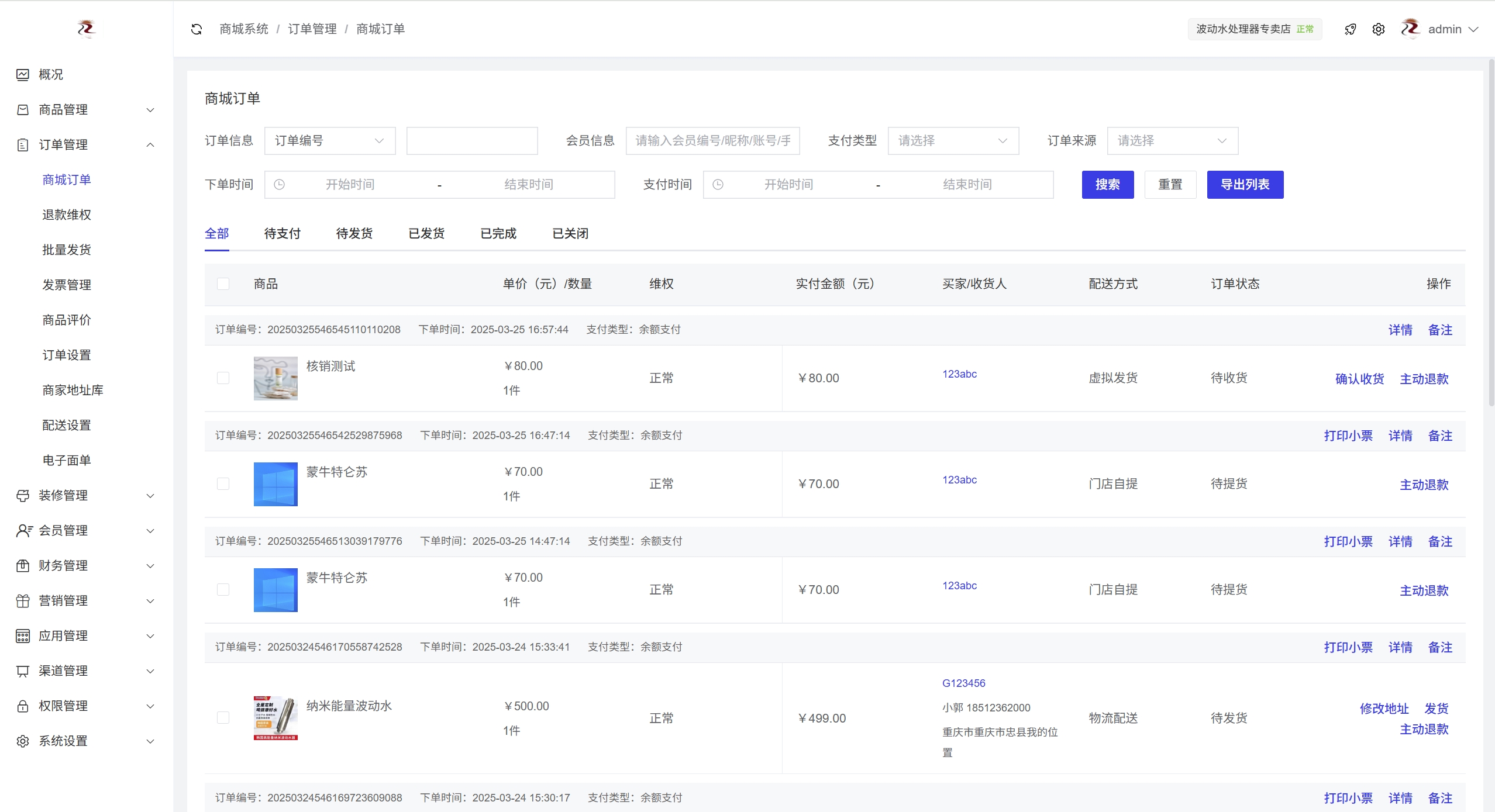Open 发票管理 in the sidebar
1495x812 pixels.
tap(67, 285)
